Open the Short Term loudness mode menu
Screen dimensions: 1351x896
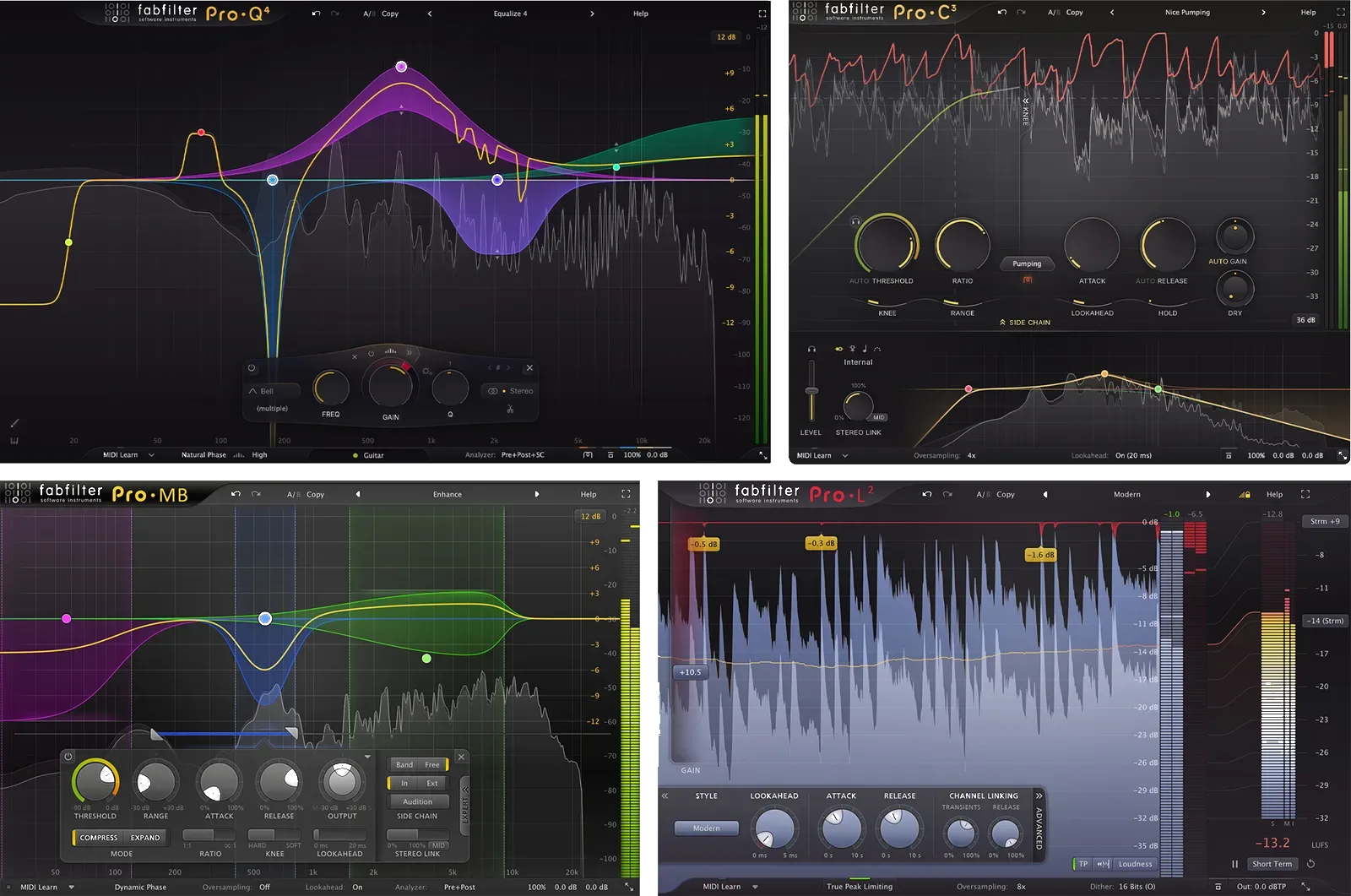click(1272, 864)
